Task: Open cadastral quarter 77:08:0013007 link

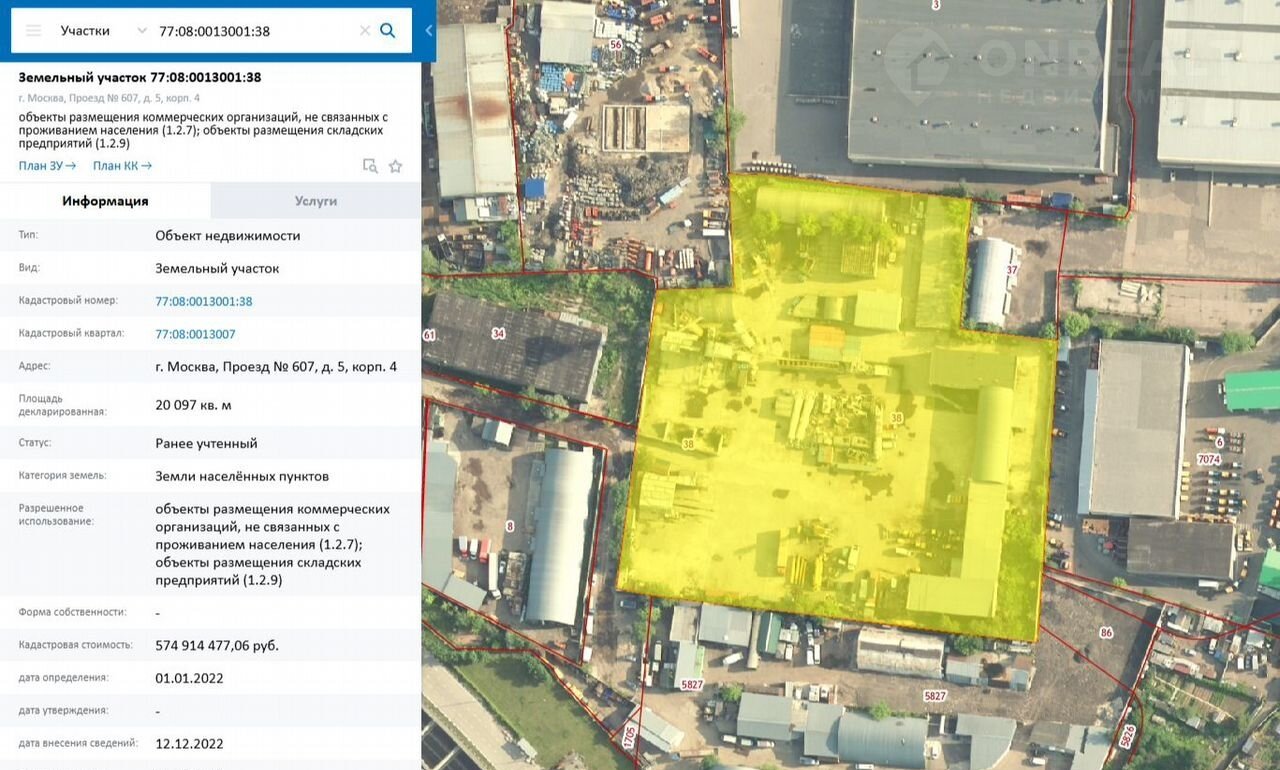Action: pos(196,334)
